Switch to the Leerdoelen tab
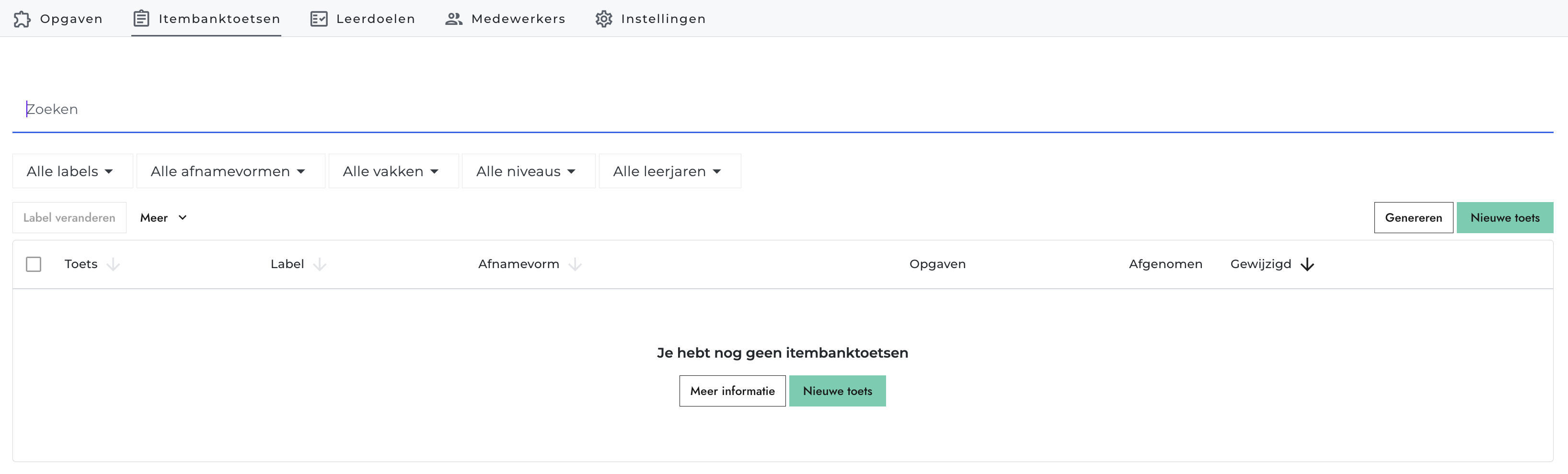This screenshot has height=474, width=1568. coord(363,19)
